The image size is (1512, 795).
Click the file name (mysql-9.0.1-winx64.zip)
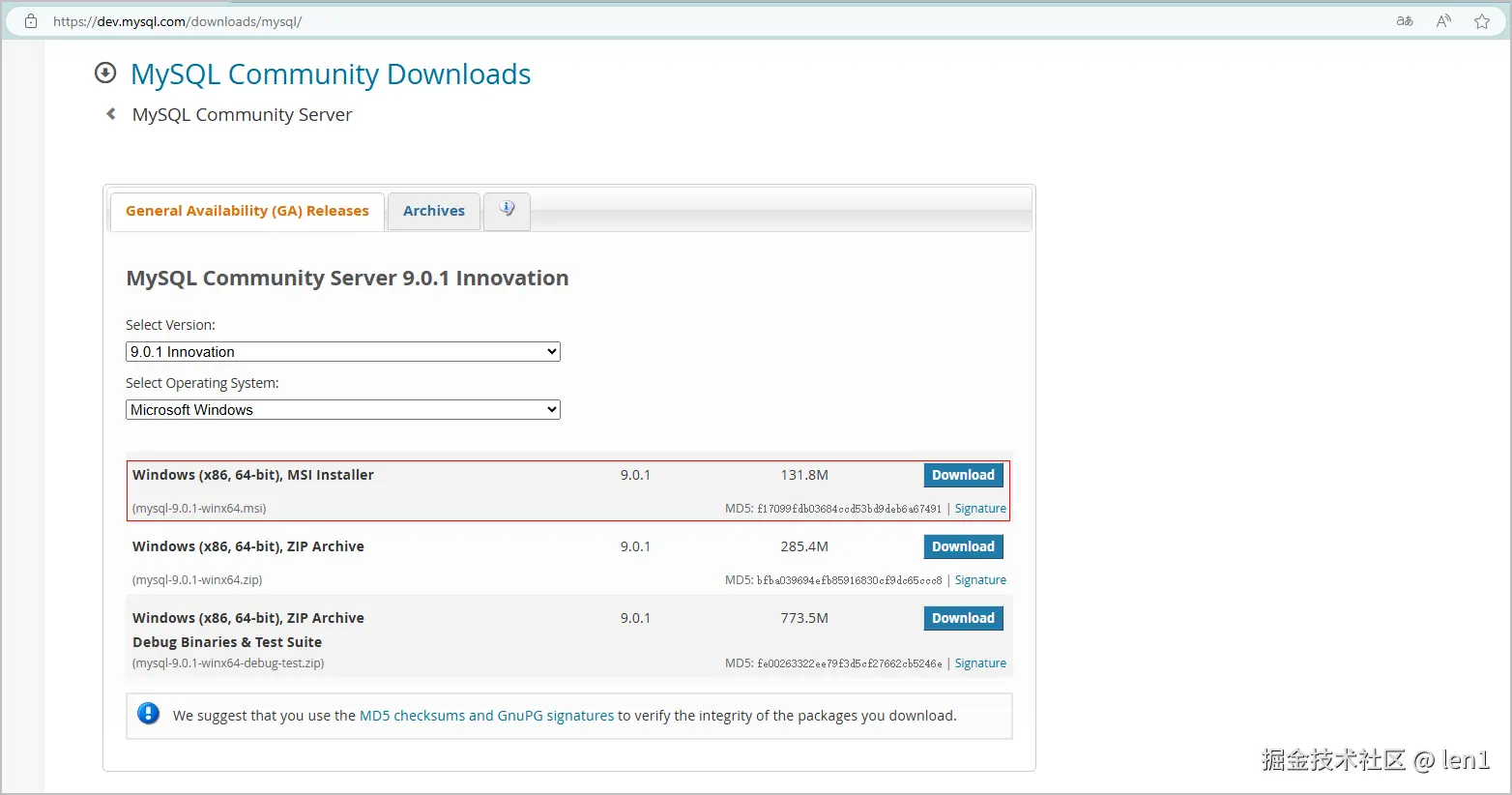coord(197,580)
